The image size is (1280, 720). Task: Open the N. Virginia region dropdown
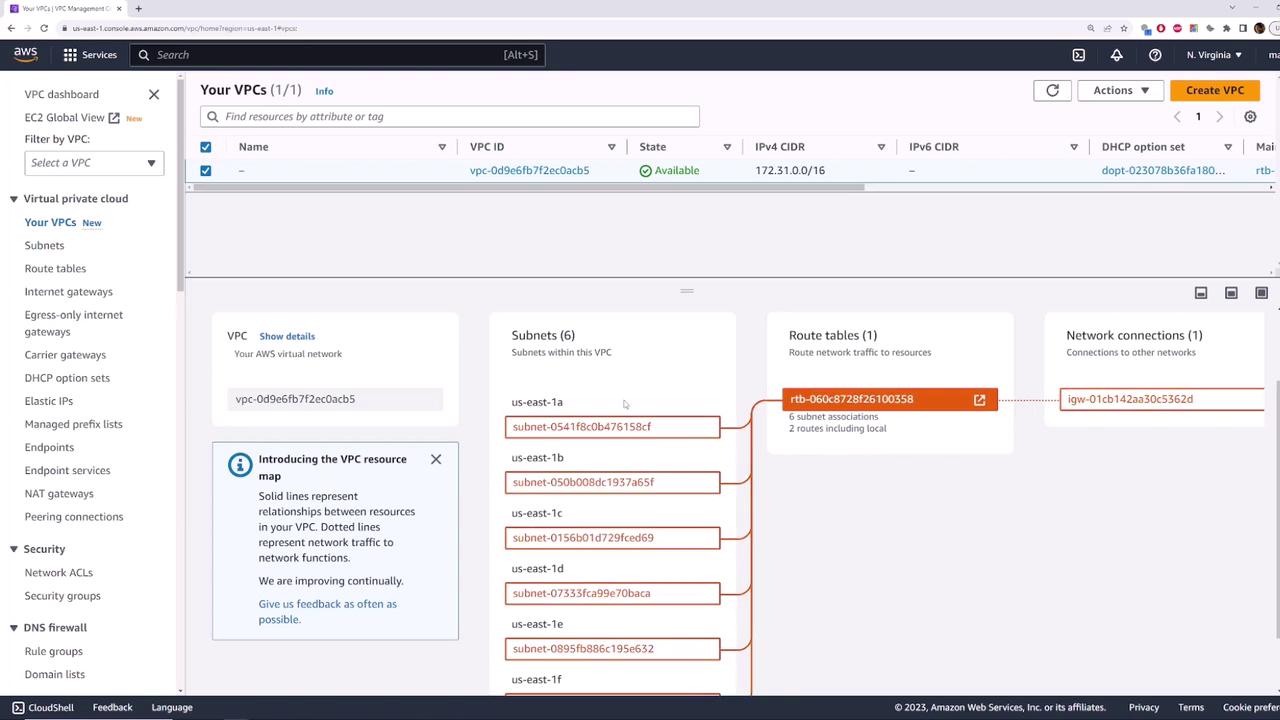coord(1214,55)
